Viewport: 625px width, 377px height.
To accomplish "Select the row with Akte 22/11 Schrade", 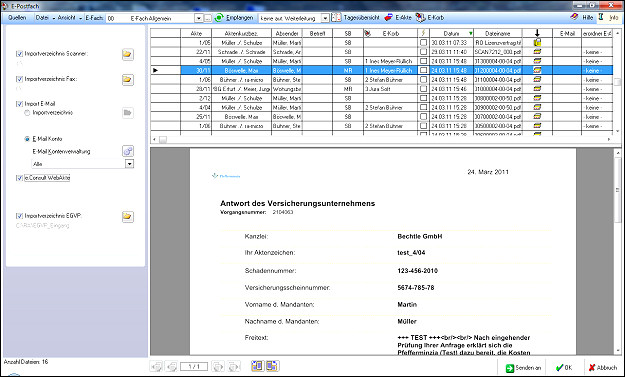I will click(381, 52).
